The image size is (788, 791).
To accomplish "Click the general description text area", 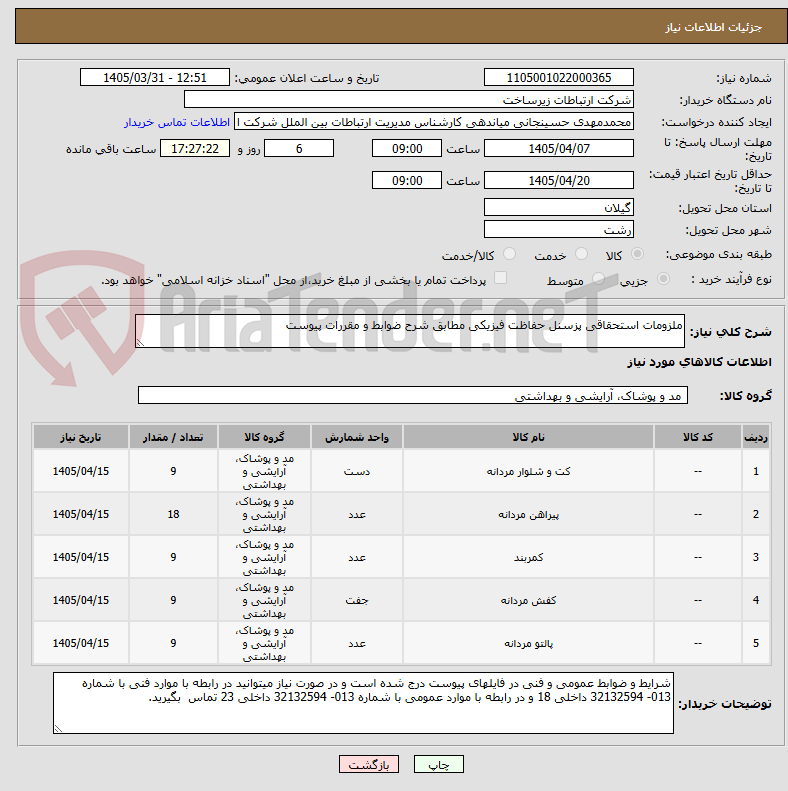I will (410, 331).
